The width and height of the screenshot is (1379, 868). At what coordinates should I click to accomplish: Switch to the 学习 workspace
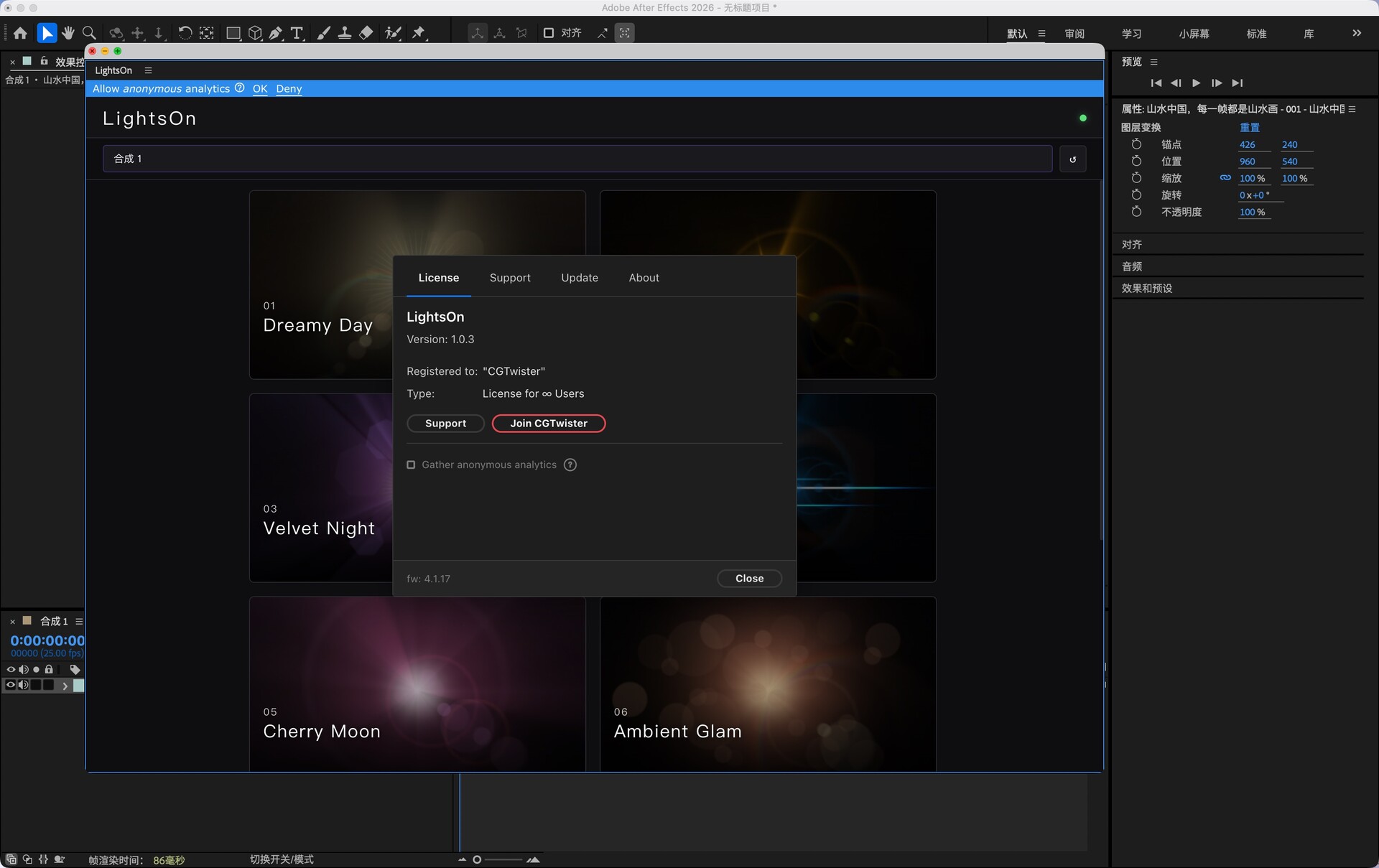[x=1132, y=34]
